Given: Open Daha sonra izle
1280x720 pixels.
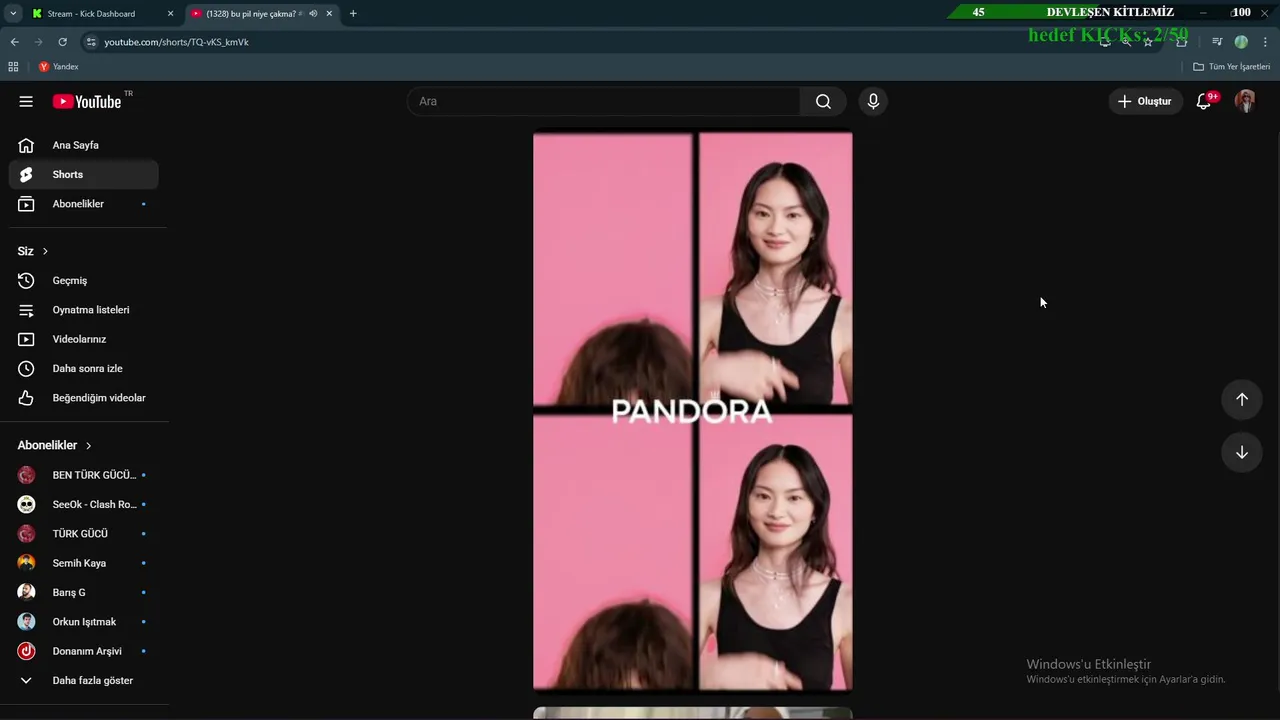Looking at the screenshot, I should click(x=84, y=369).
